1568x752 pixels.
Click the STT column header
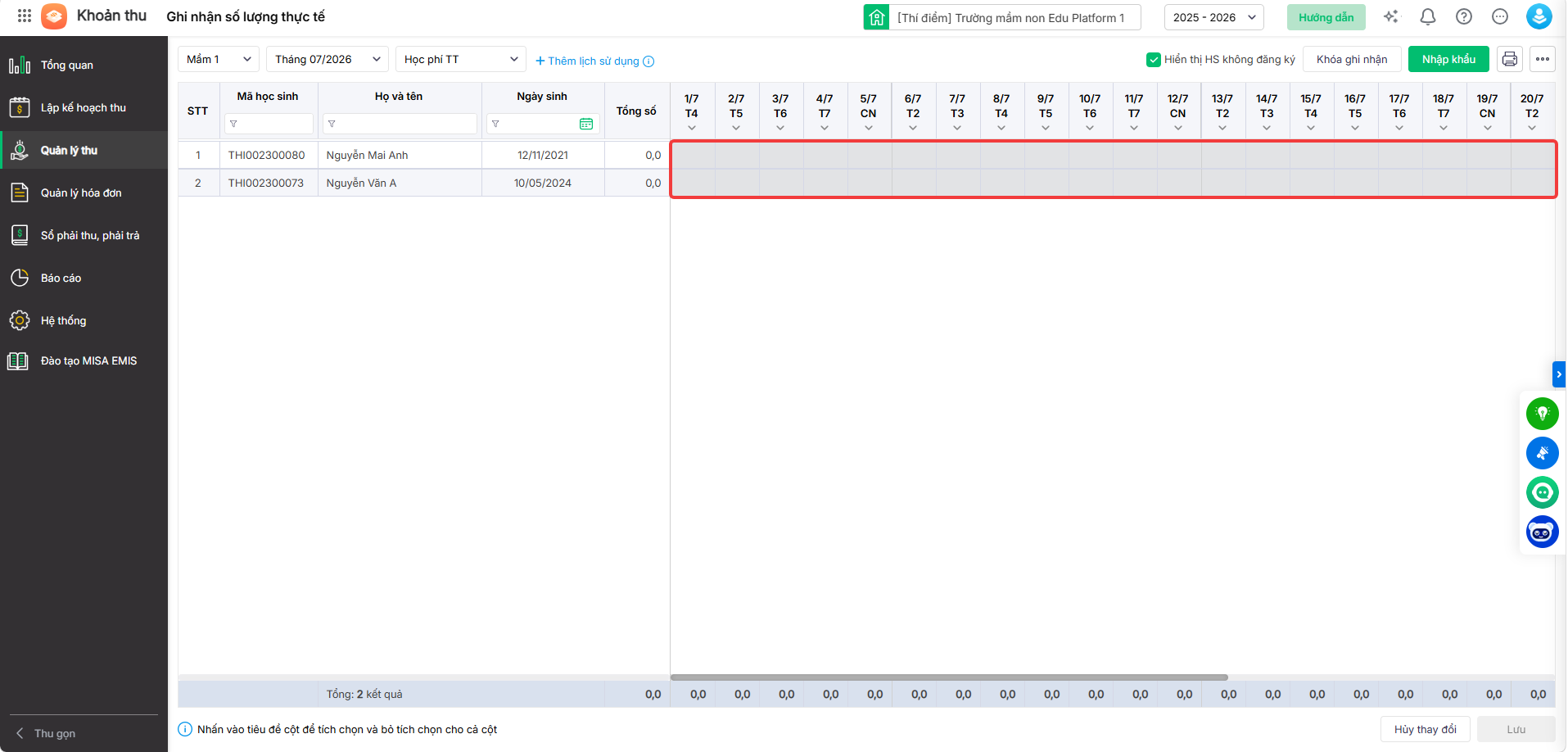198,111
